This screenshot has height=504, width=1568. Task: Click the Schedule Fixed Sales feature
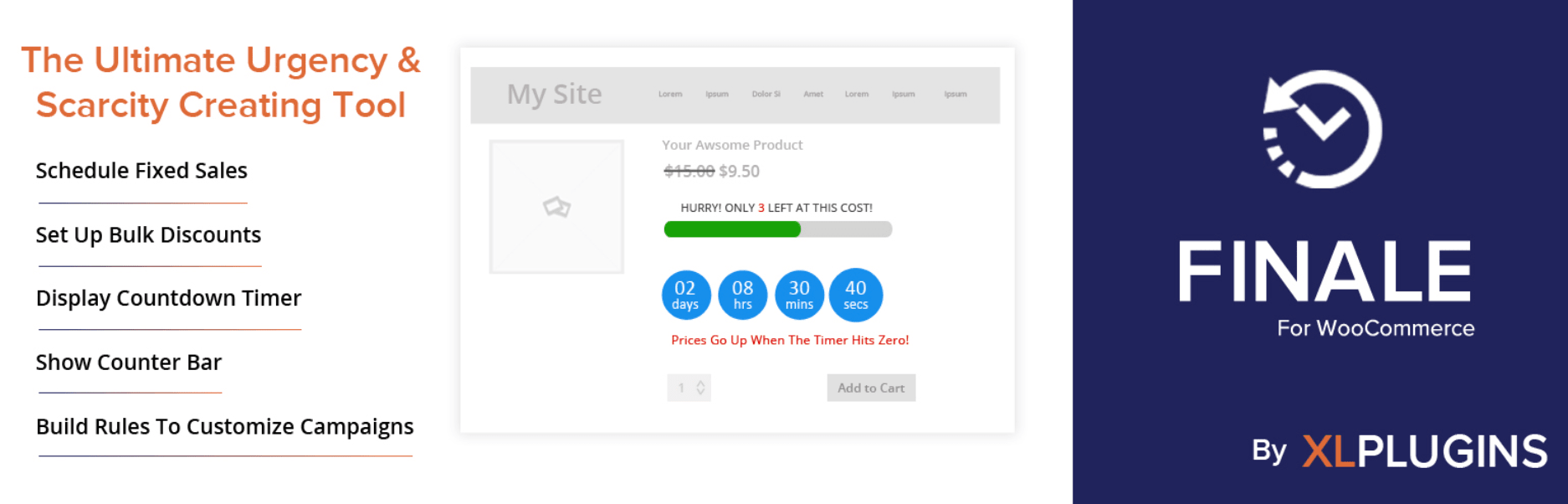click(x=141, y=171)
